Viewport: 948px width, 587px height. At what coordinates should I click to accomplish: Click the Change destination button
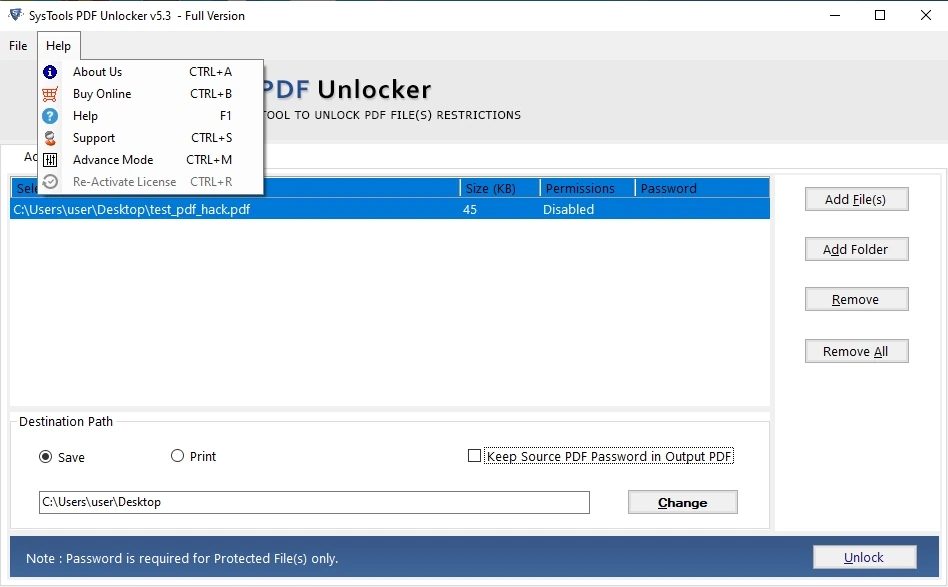[x=683, y=502]
